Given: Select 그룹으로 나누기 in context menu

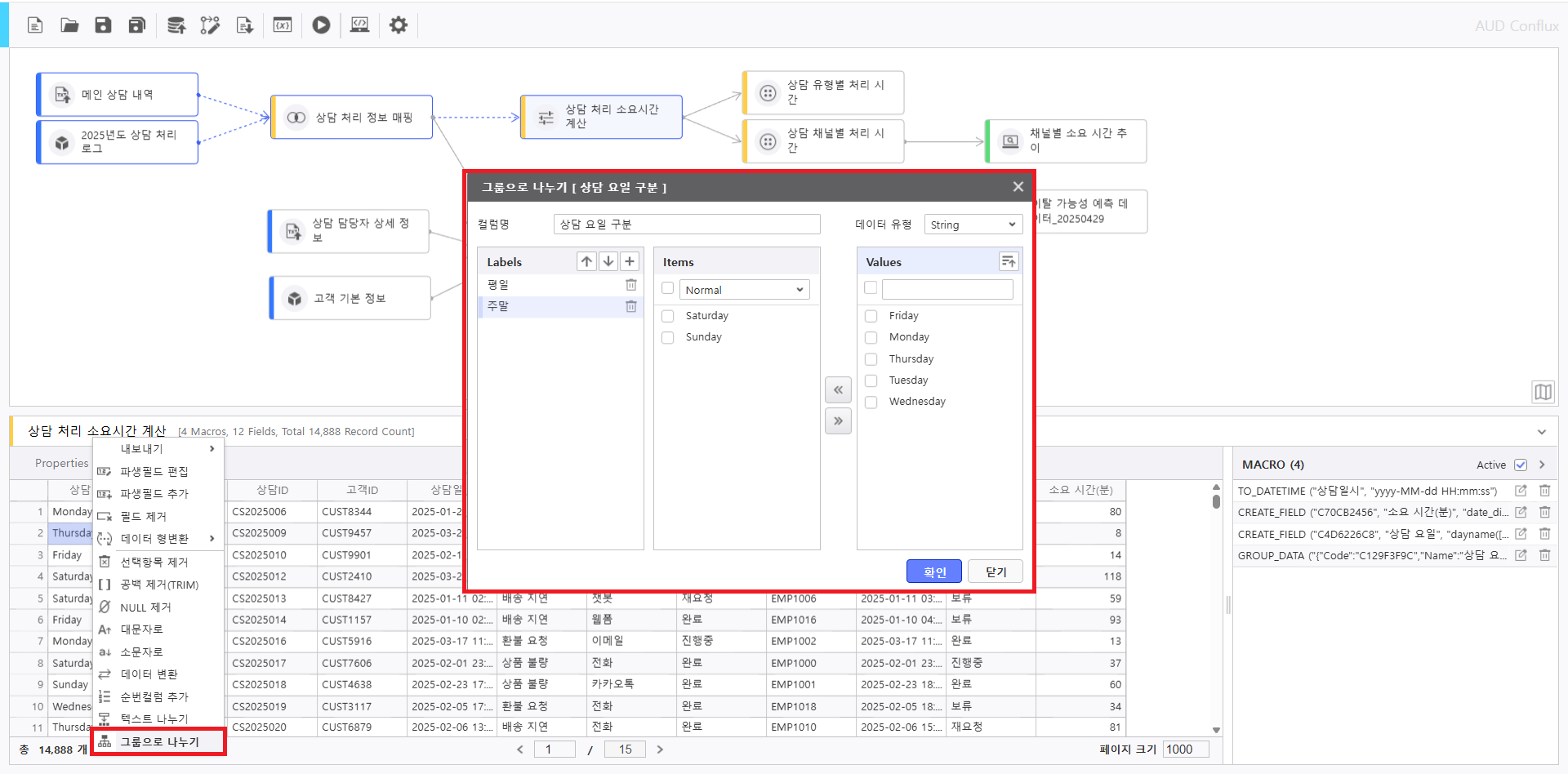Looking at the screenshot, I should pyautogui.click(x=159, y=741).
